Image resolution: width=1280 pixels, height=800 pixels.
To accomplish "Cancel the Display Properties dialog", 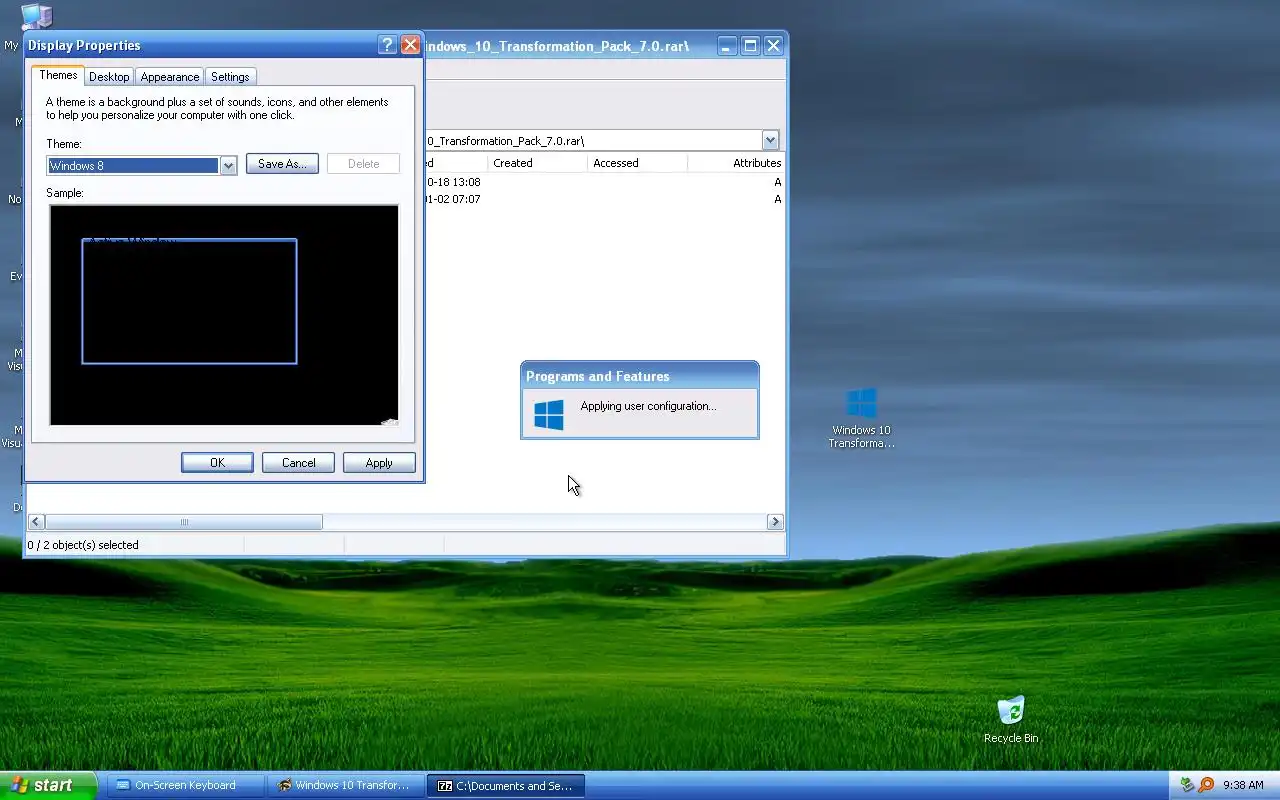I will (x=298, y=463).
